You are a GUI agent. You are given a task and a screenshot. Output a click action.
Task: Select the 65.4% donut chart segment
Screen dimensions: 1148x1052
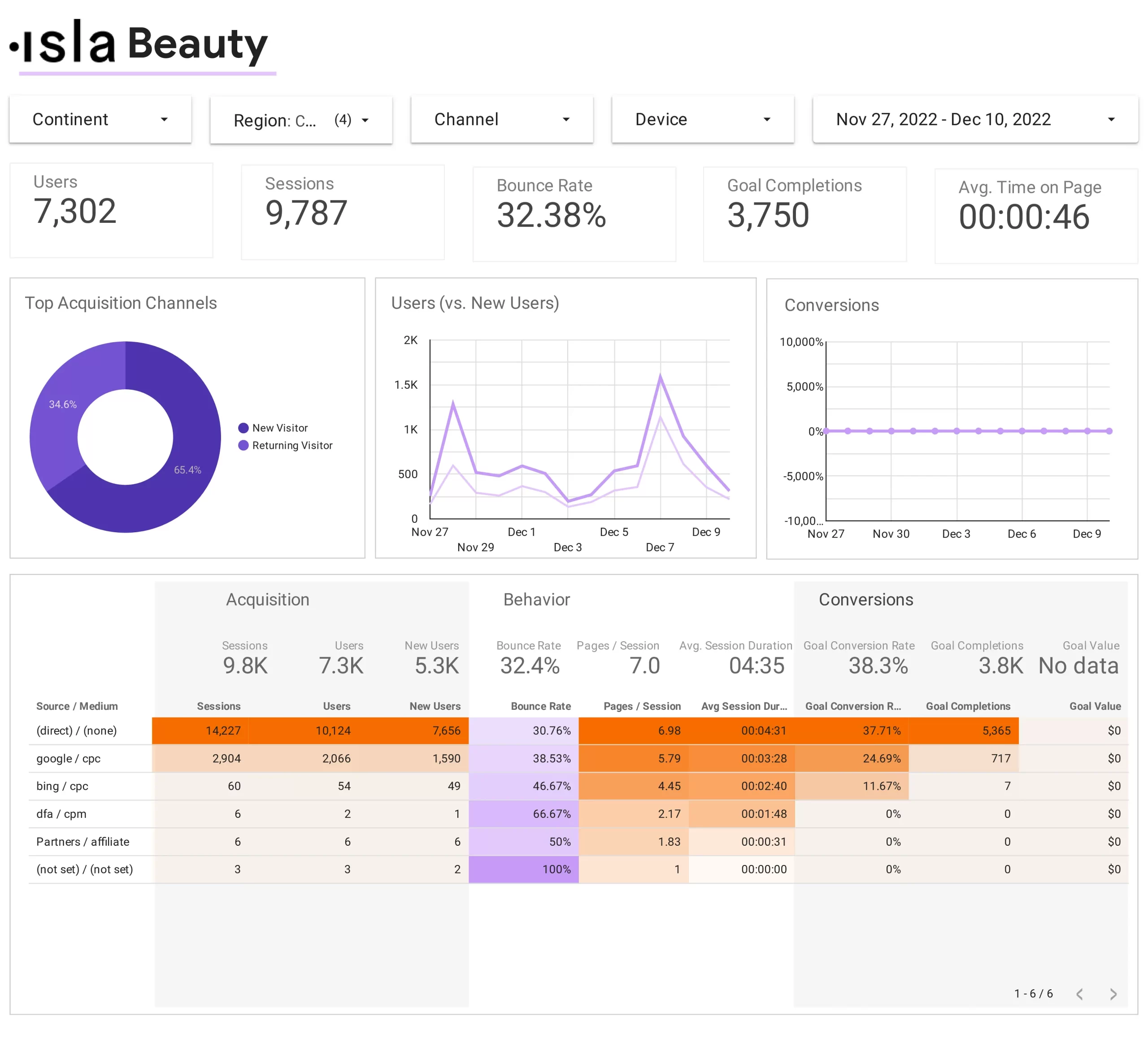tap(188, 470)
